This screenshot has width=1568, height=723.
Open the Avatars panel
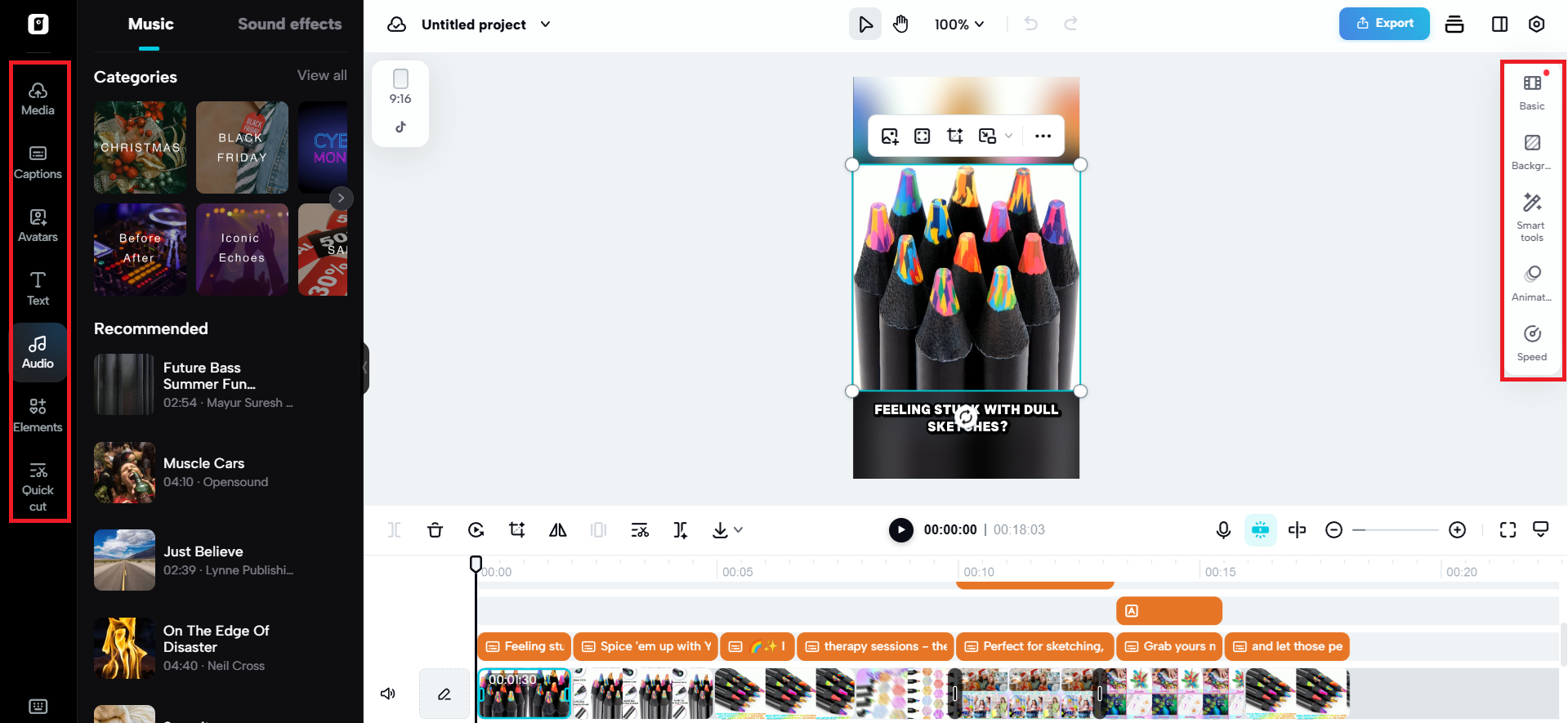(x=38, y=225)
